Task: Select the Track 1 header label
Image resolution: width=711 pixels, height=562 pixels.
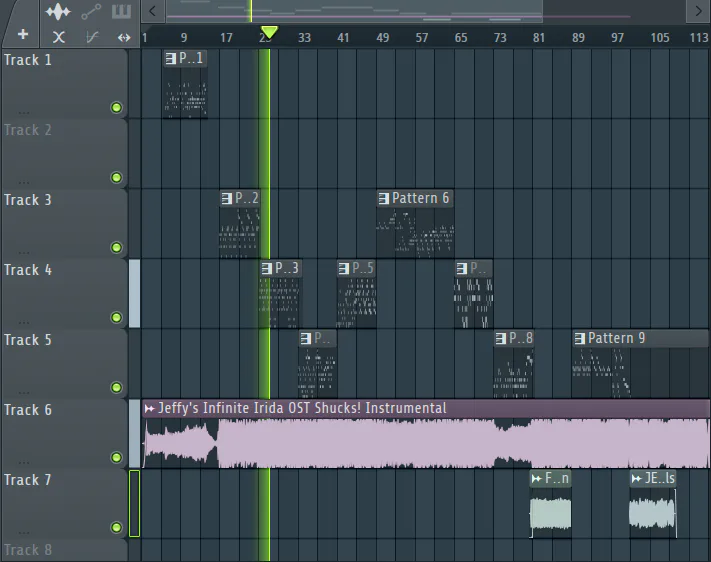Action: (x=28, y=60)
